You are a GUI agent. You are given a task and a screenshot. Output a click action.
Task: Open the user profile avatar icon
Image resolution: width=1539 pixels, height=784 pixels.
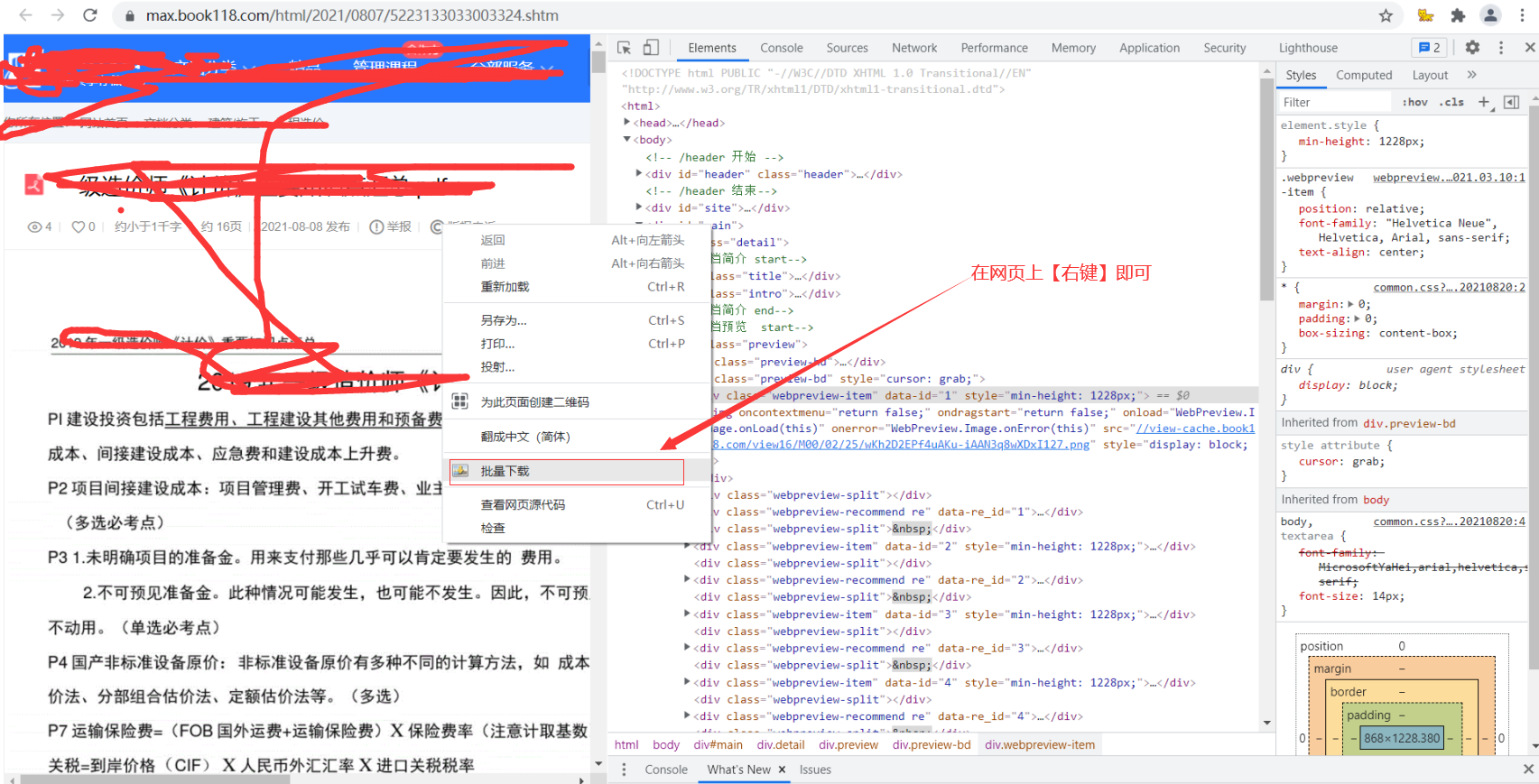click(x=1490, y=15)
